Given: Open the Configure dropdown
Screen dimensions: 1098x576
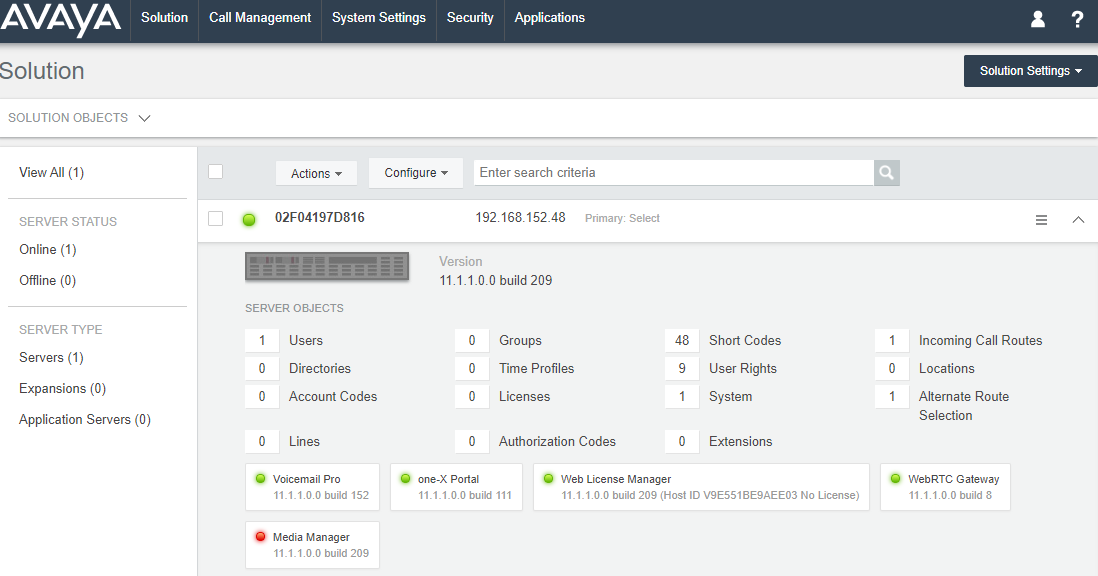Looking at the screenshot, I should tap(416, 173).
